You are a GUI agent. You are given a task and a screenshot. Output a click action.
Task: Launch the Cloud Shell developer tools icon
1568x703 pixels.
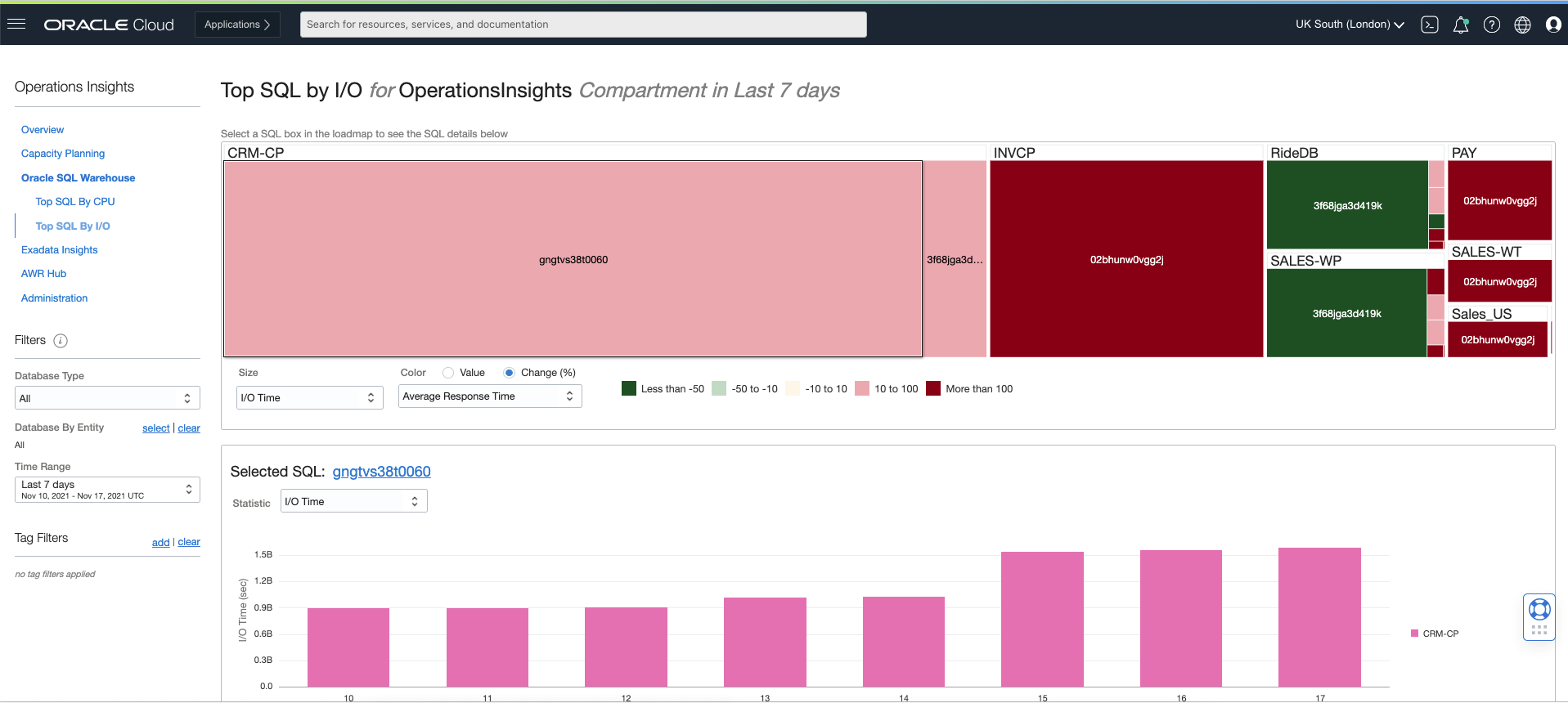click(1430, 25)
